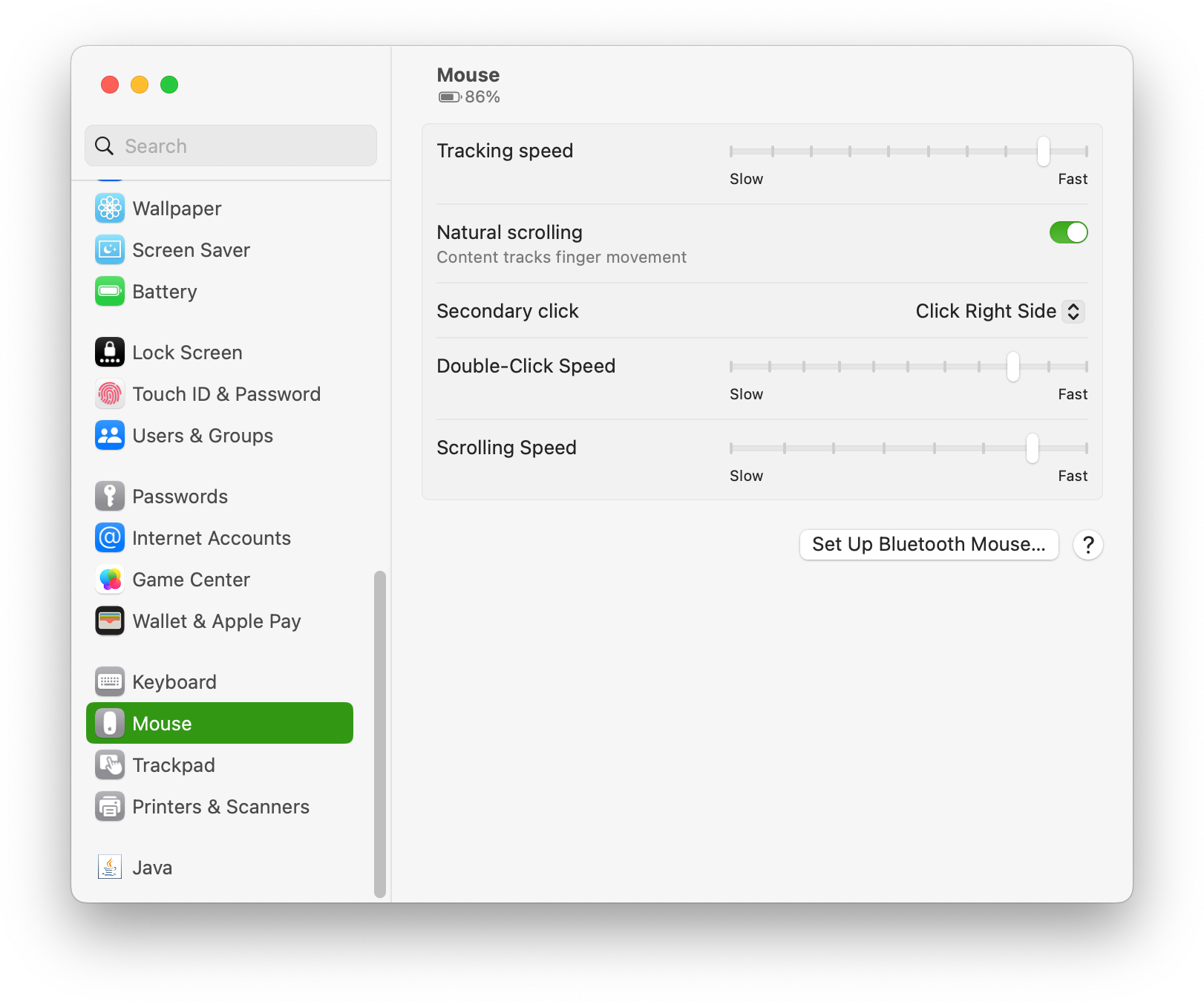
Task: Click the mouse battery level icon
Action: tap(450, 97)
